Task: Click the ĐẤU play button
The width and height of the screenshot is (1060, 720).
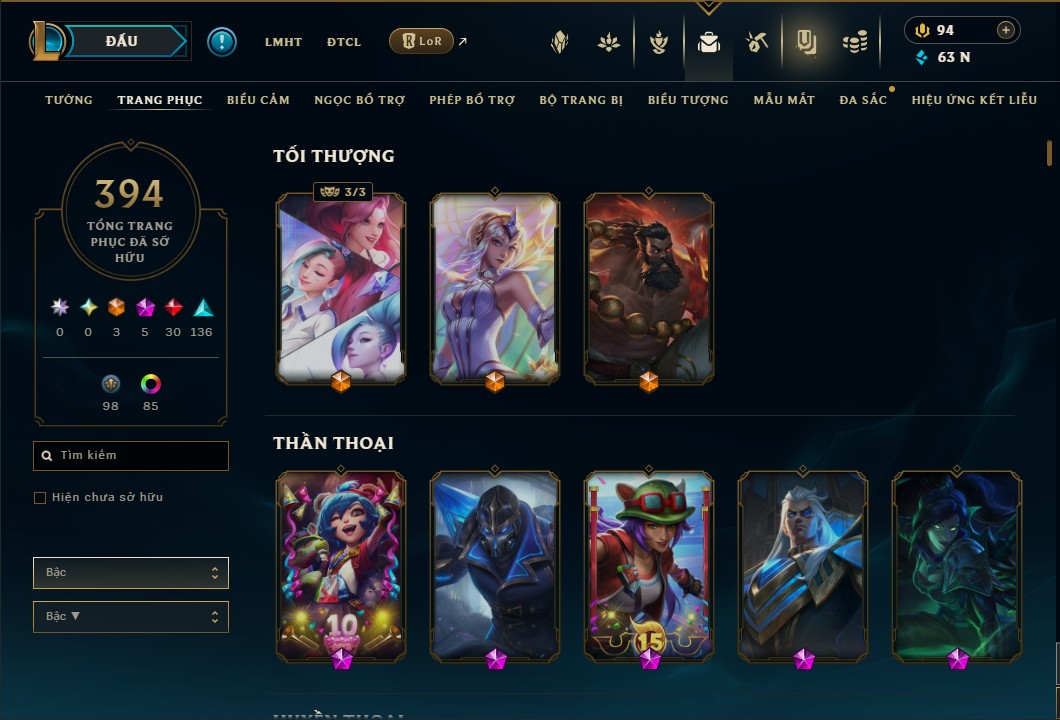Action: coord(122,41)
